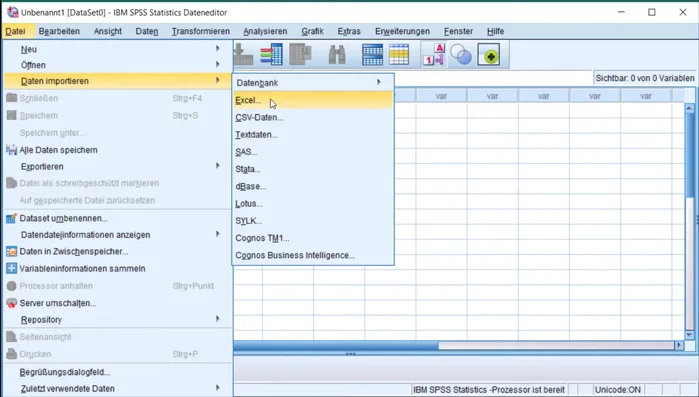
Task: Open the Bearbeiten menu
Action: (x=59, y=31)
